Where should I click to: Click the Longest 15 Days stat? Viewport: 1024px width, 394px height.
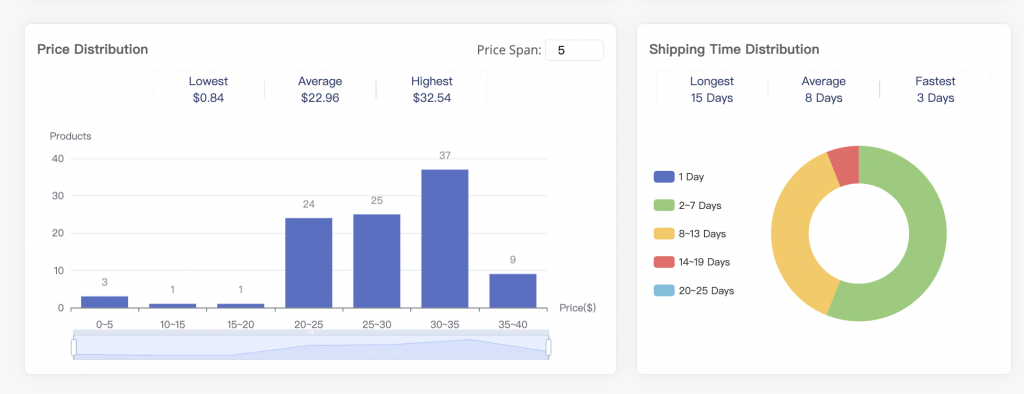[x=712, y=90]
